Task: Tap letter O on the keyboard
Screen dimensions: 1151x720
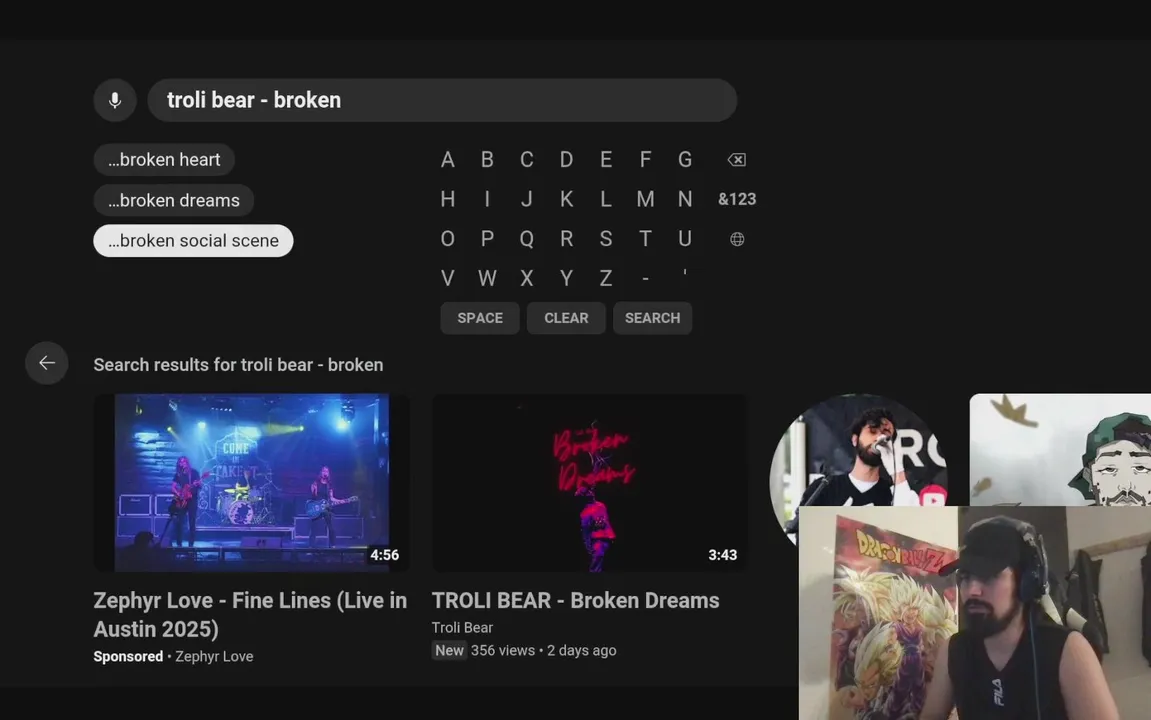Action: click(447, 239)
